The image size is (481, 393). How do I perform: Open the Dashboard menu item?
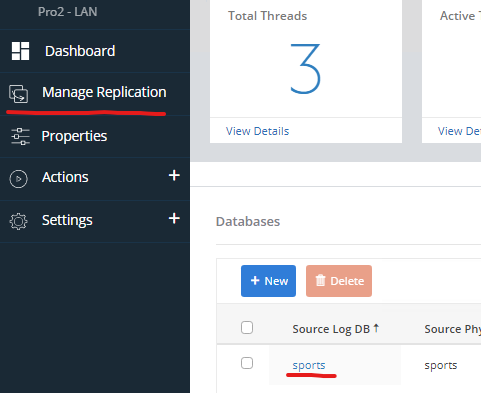(x=80, y=51)
